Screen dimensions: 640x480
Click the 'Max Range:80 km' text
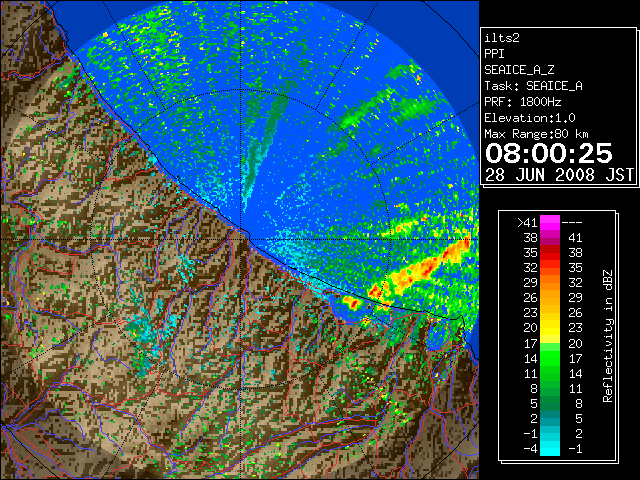[536, 134]
